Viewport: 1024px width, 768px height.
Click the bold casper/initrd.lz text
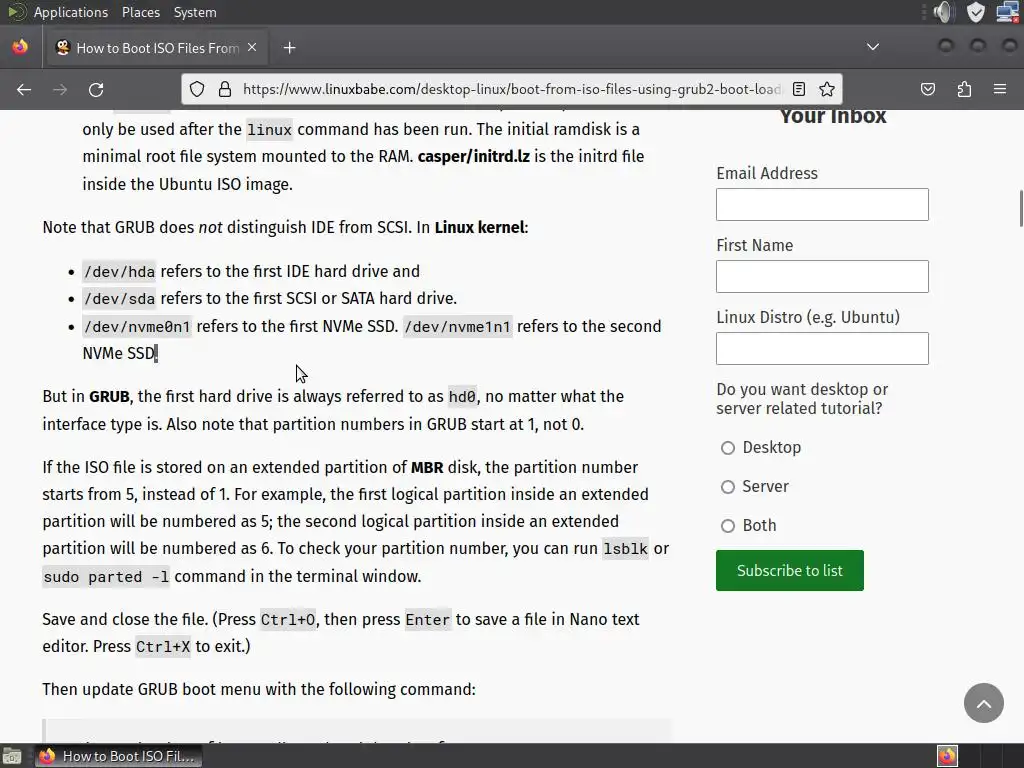pyautogui.click(x=473, y=156)
